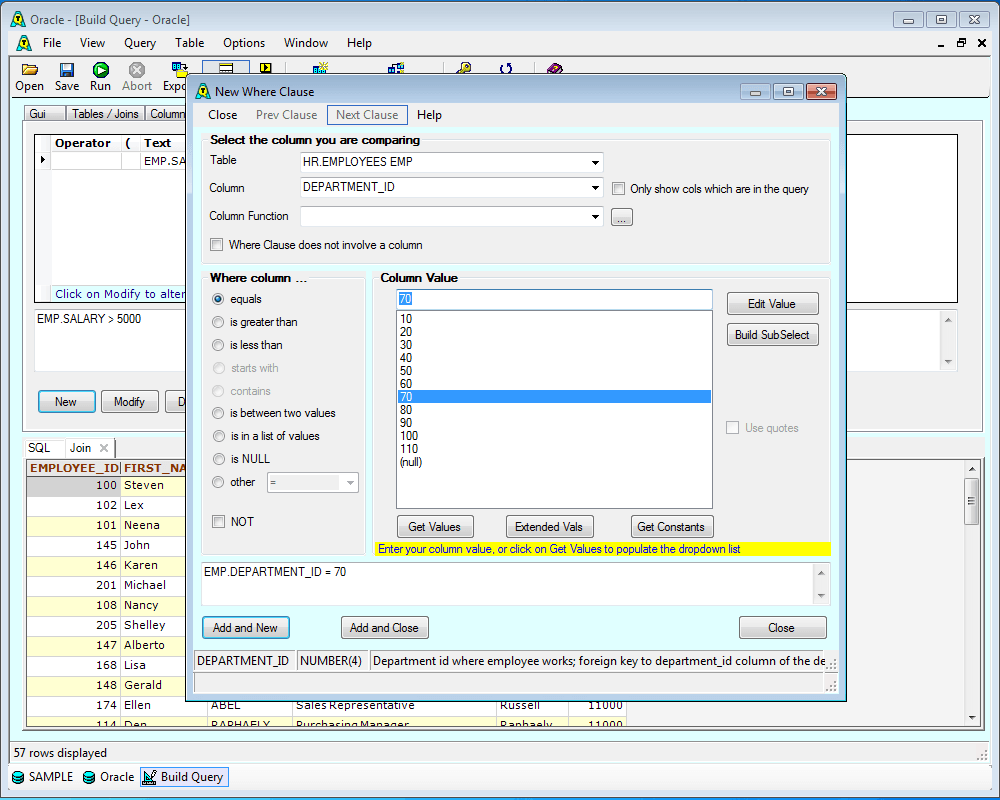This screenshot has height=800, width=1000.
Task: Pick value 10 in Column Value list
Action: 554,318
